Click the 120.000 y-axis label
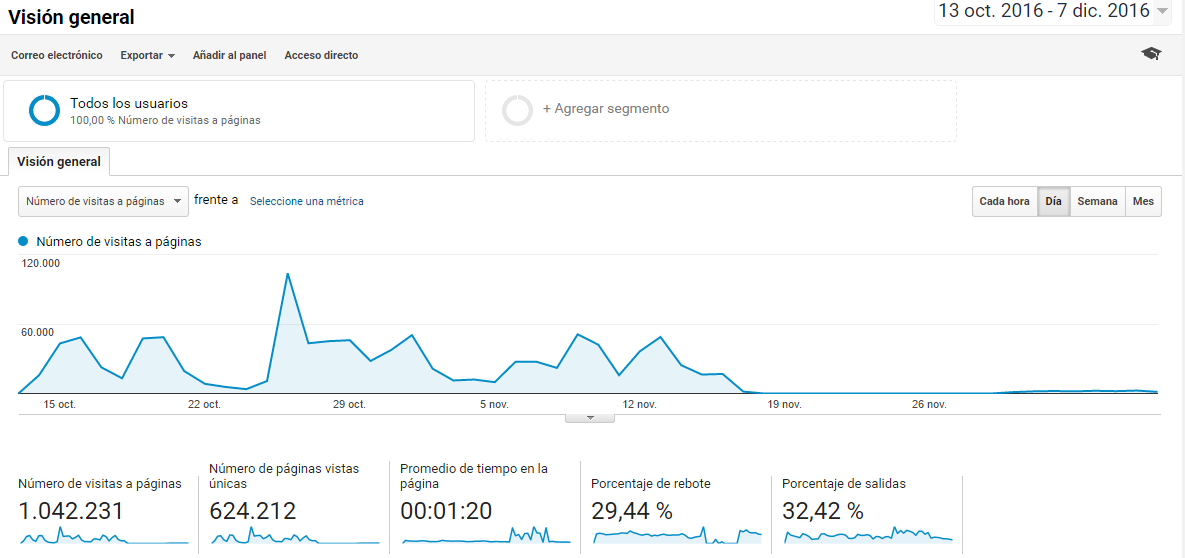Screen dimensions: 1185x558 (41, 263)
